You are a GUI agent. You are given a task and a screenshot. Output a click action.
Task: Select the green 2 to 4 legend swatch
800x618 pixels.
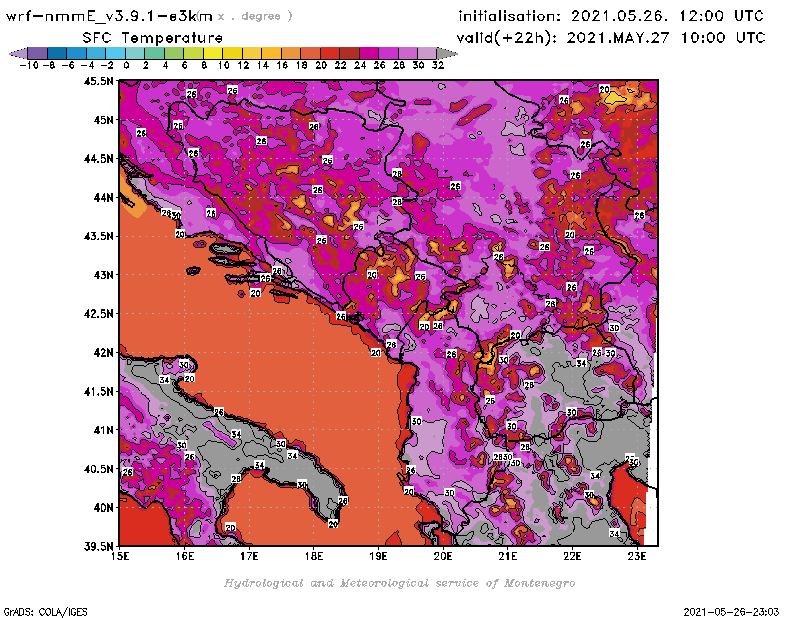point(155,53)
